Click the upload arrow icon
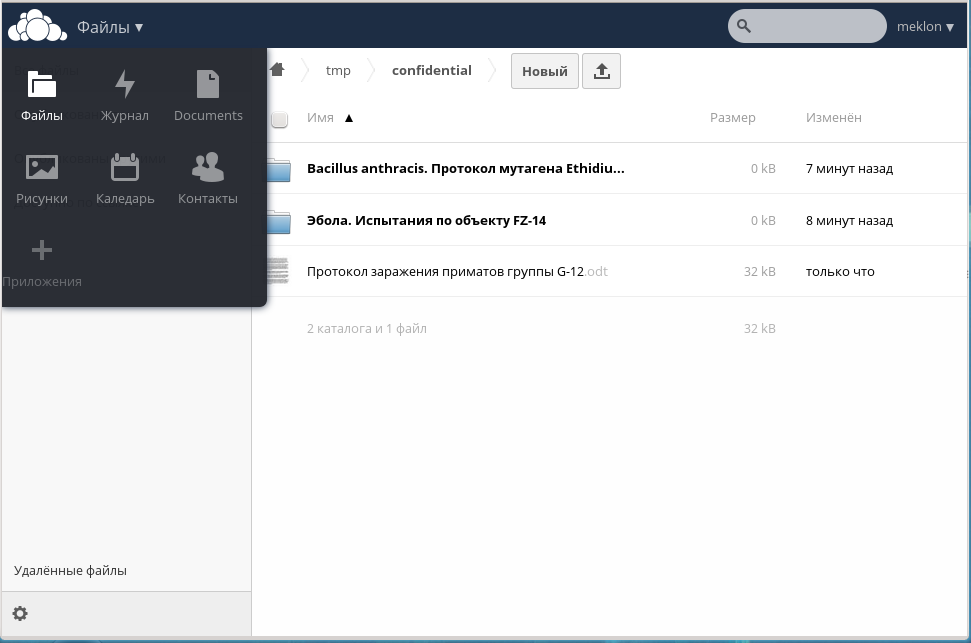This screenshot has height=643, width=971. (x=601, y=70)
